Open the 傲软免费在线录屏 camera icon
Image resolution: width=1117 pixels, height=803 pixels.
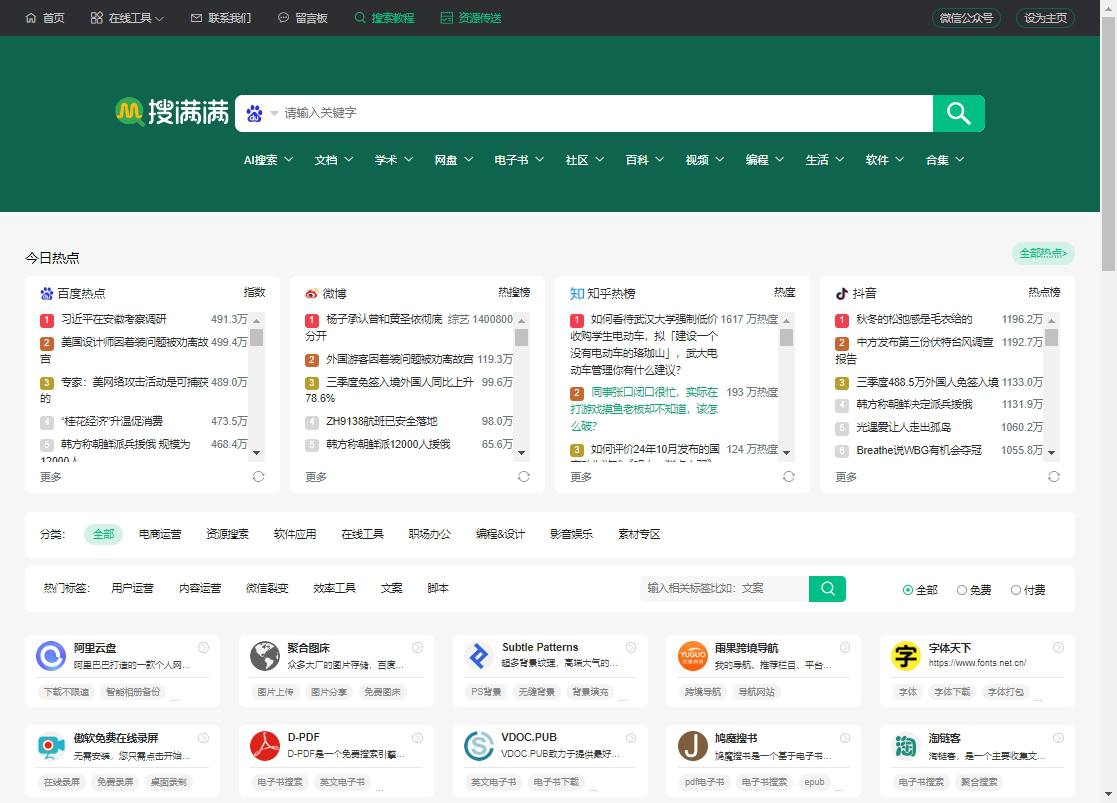point(51,746)
